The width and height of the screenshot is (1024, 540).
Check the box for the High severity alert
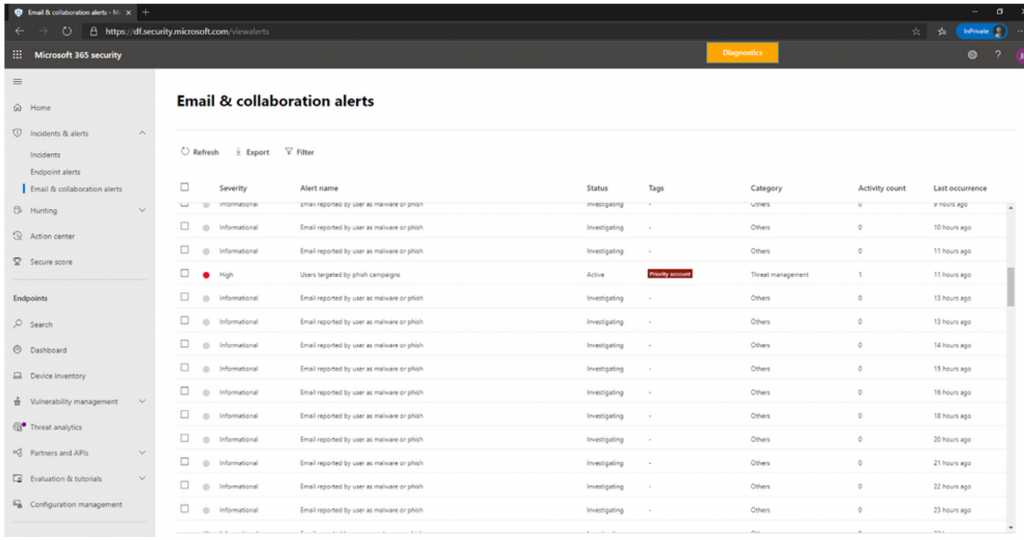[185, 274]
